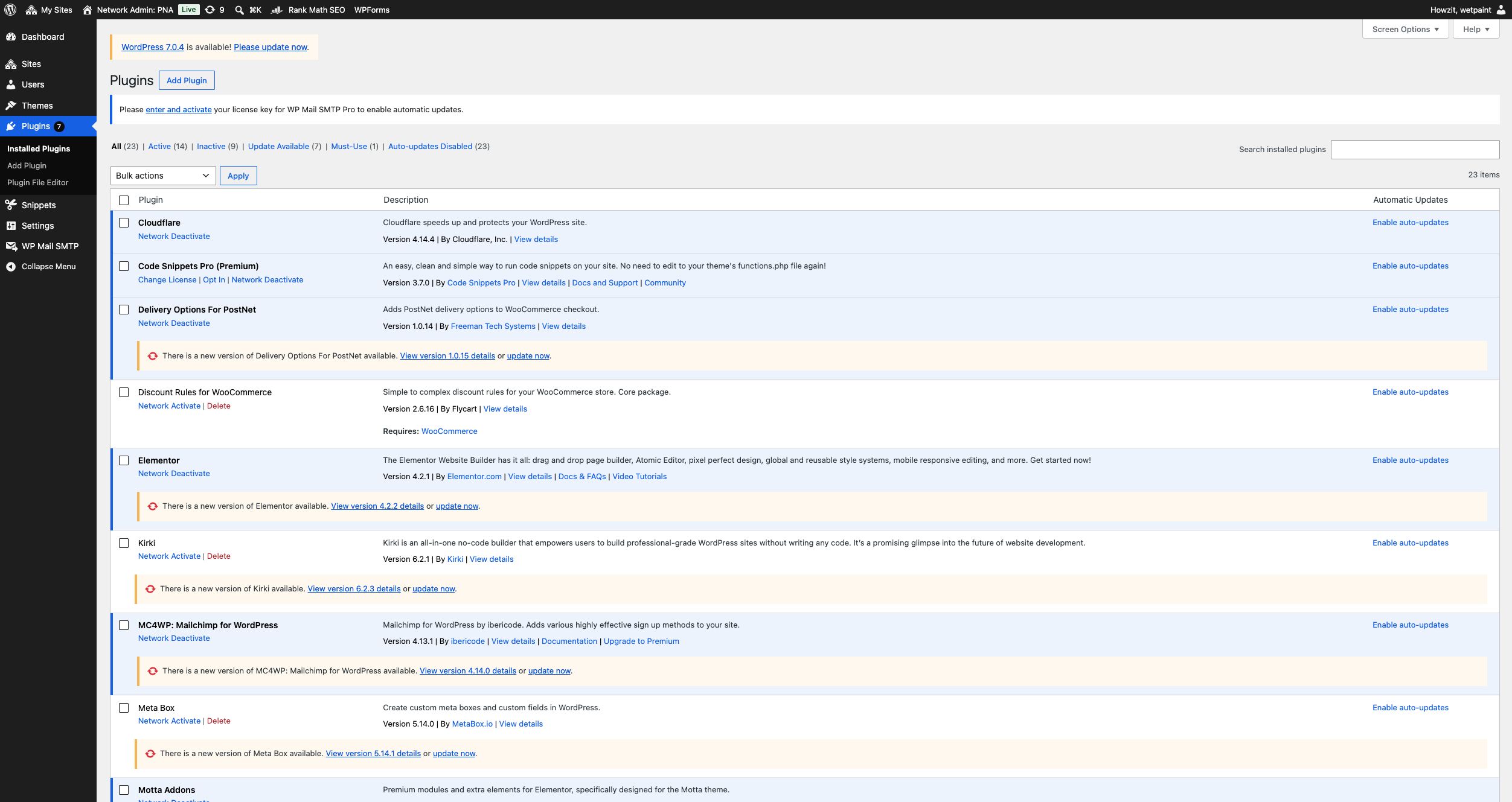Click update icon in Meta Box notice
The width and height of the screenshot is (1512, 802).
pos(150,754)
